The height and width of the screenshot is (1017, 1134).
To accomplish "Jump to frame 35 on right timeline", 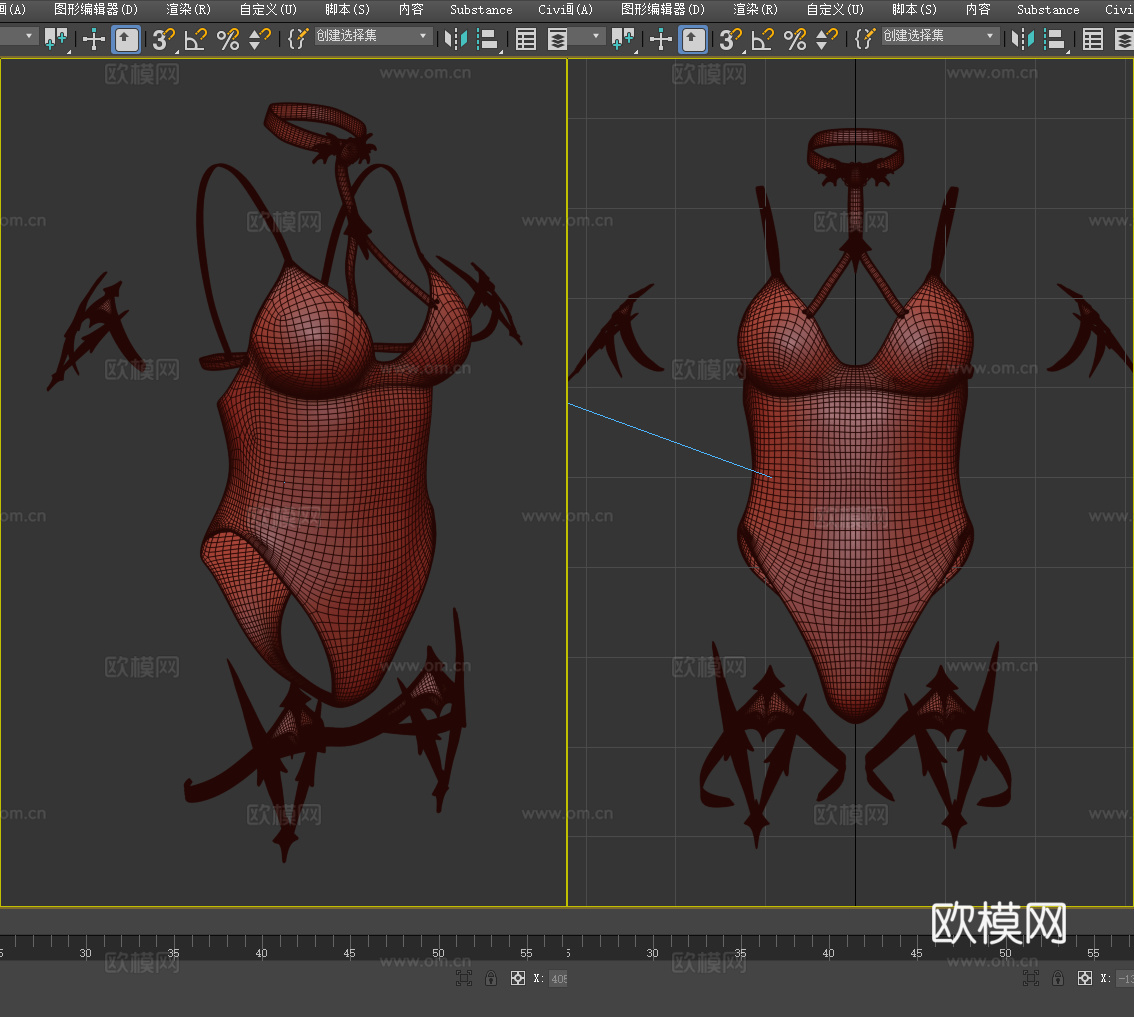I will (741, 953).
